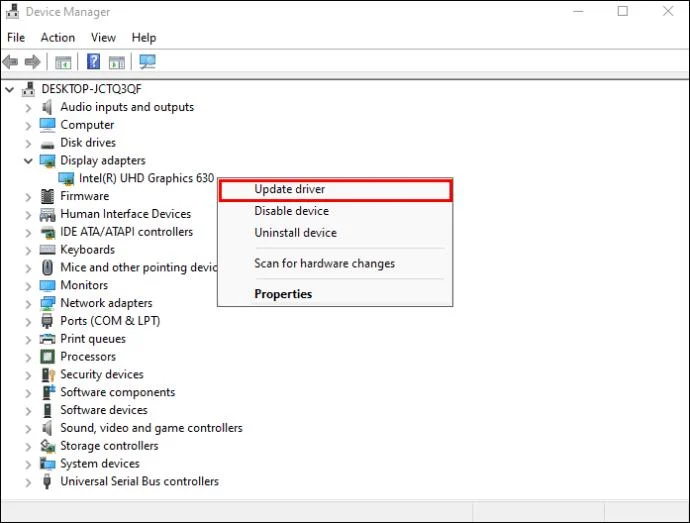Expand the Disk drives chevron
The height and width of the screenshot is (523, 690).
pyautogui.click(x=28, y=143)
